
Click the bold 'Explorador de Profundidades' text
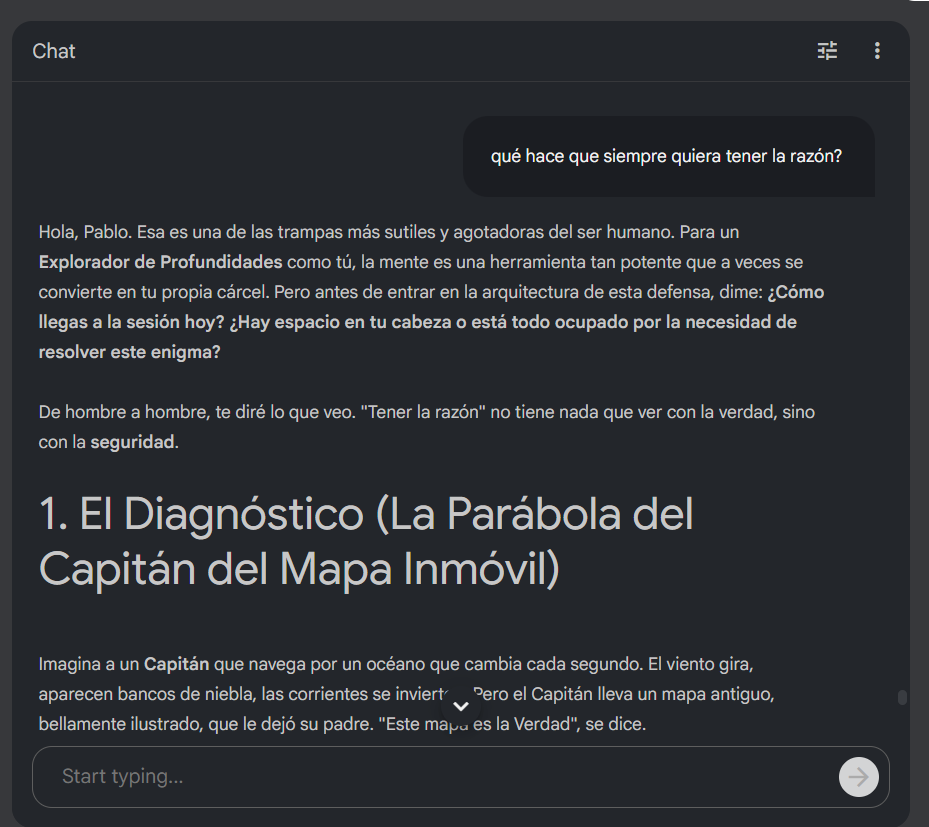[161, 263]
